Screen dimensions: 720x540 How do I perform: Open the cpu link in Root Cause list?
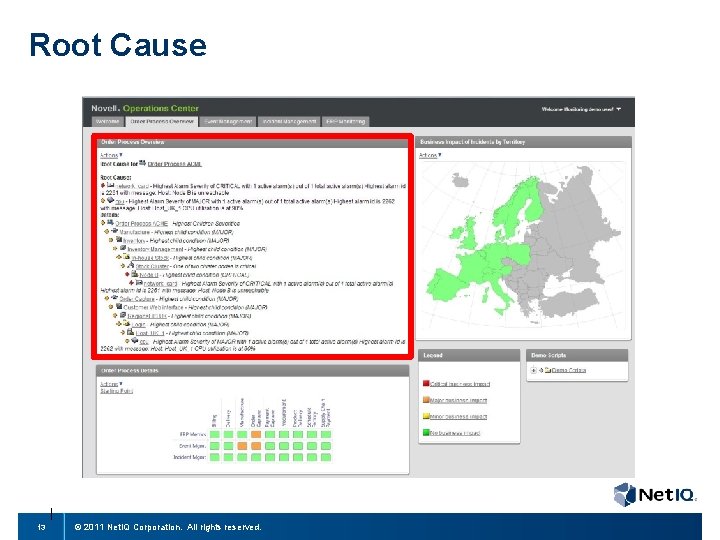[120, 202]
